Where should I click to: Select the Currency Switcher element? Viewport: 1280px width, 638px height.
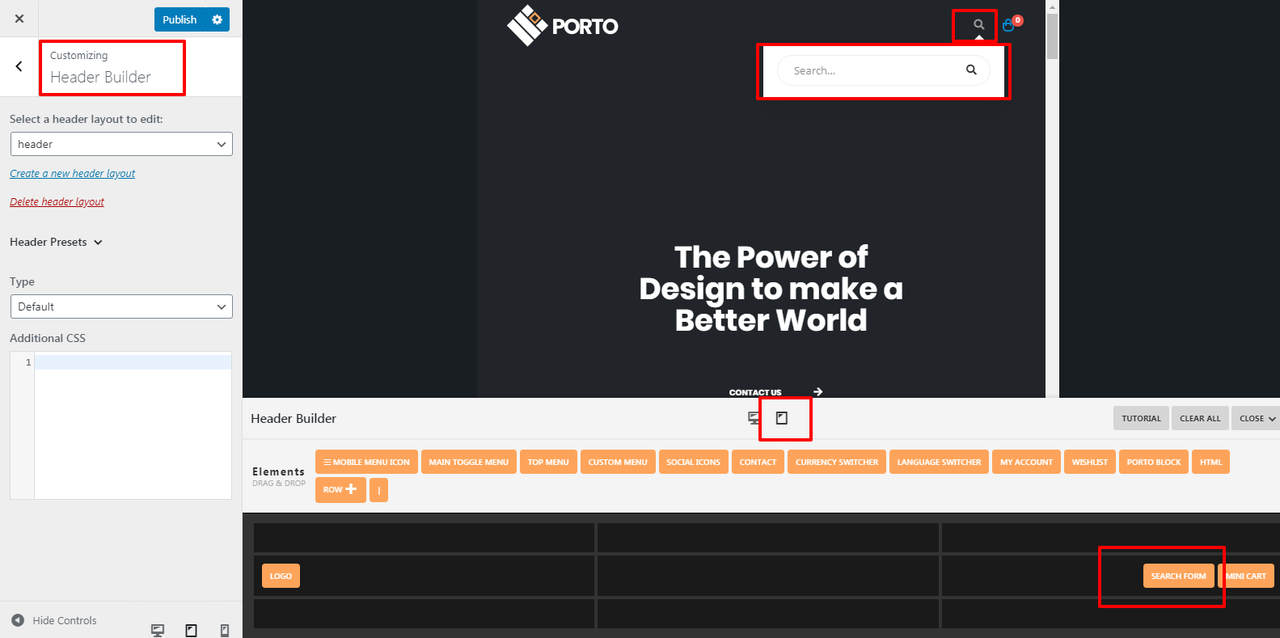coord(837,462)
